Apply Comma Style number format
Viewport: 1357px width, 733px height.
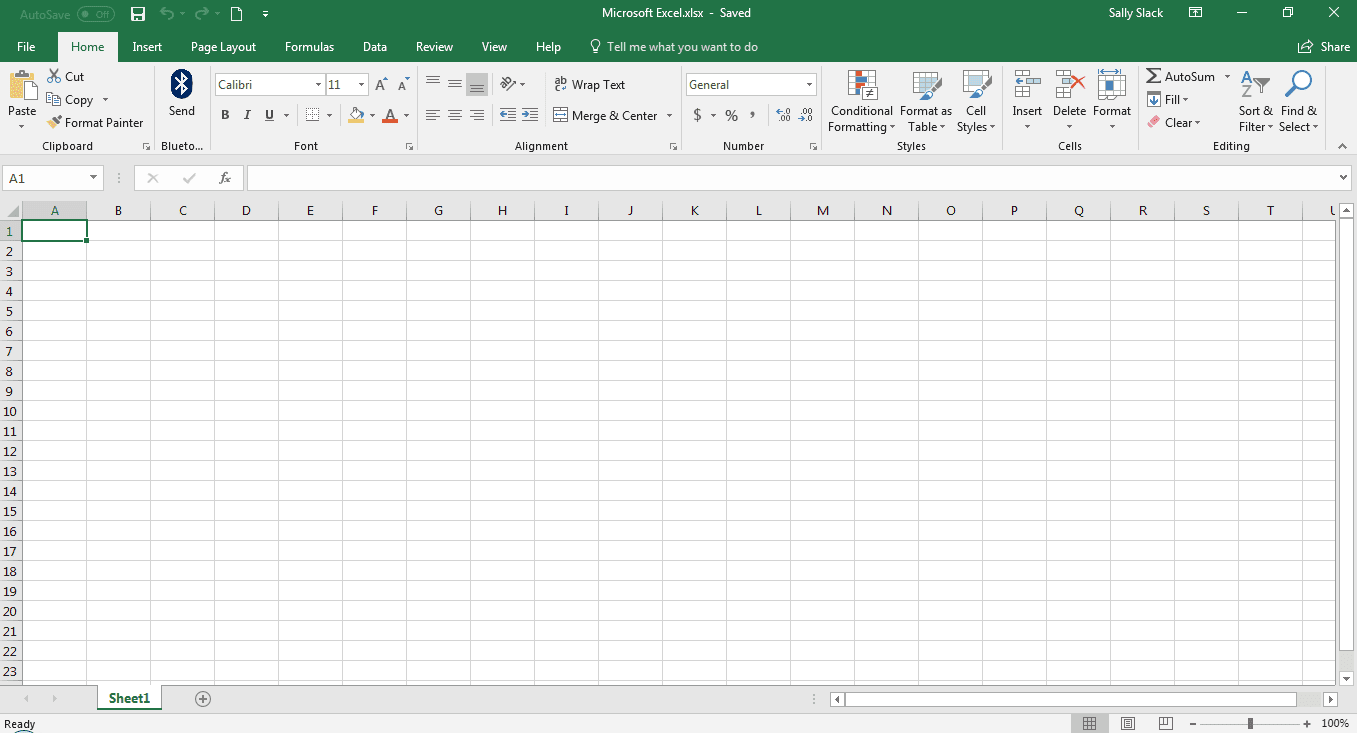point(752,116)
